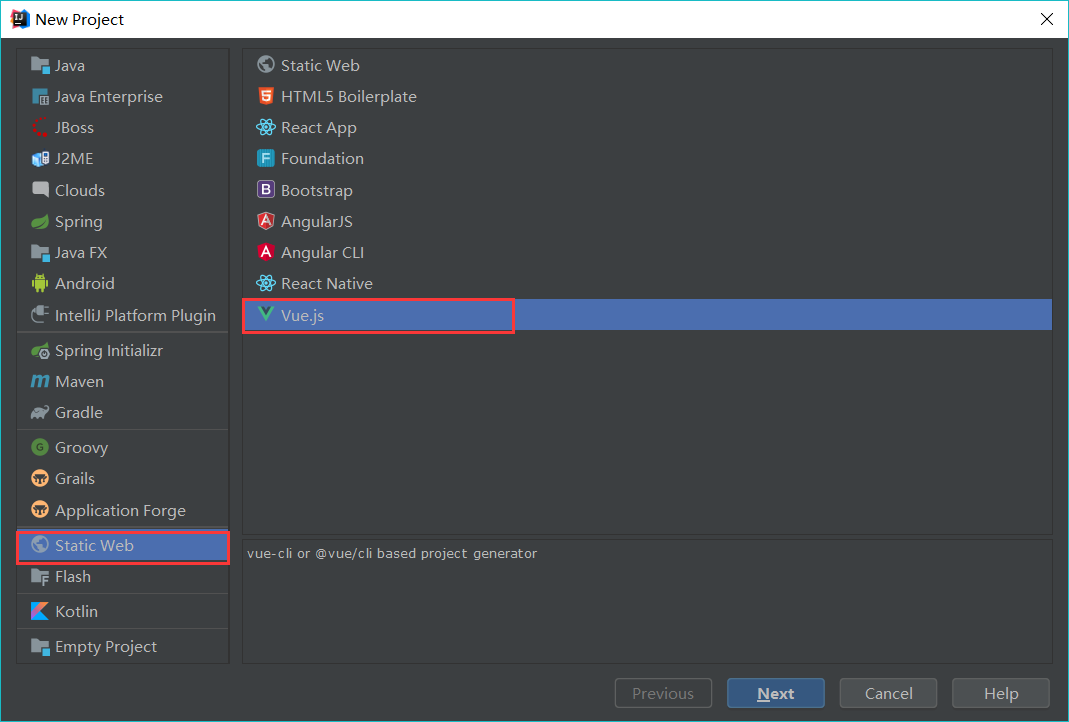Image resolution: width=1069 pixels, height=722 pixels.
Task: Choose the Spring leaf icon
Action: (40, 222)
